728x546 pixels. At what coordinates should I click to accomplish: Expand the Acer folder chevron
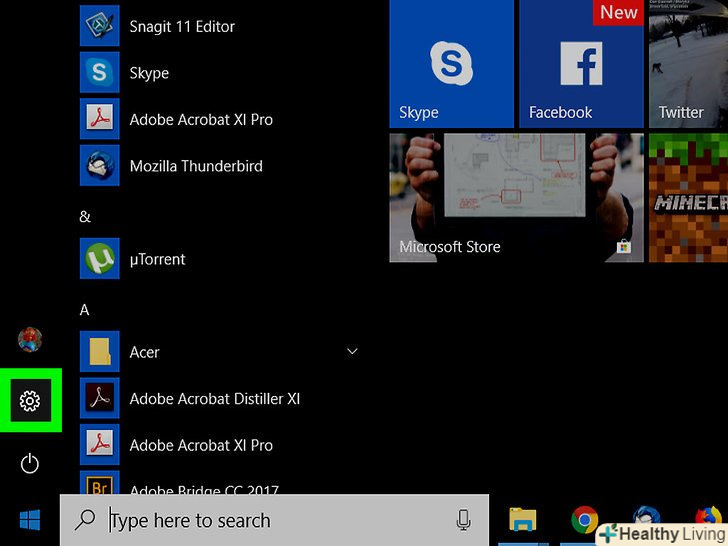(x=351, y=352)
